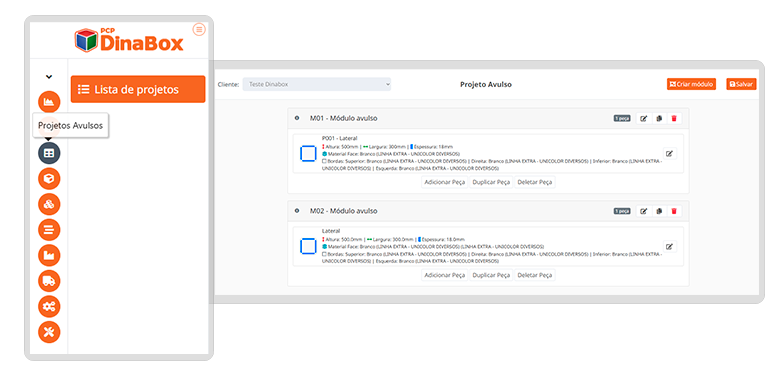
Task: Duplicate module M02 using copy icon
Action: pos(659,211)
